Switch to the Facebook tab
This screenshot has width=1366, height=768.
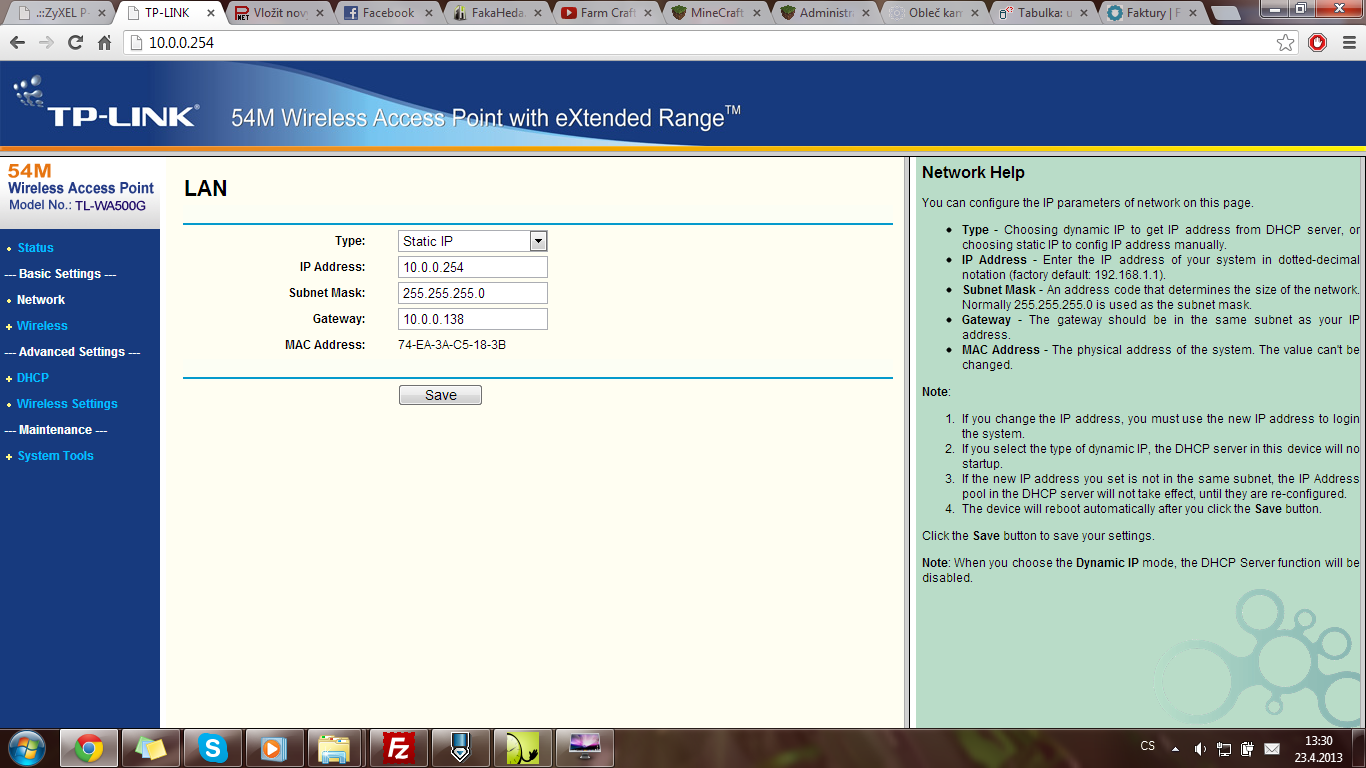(x=388, y=13)
